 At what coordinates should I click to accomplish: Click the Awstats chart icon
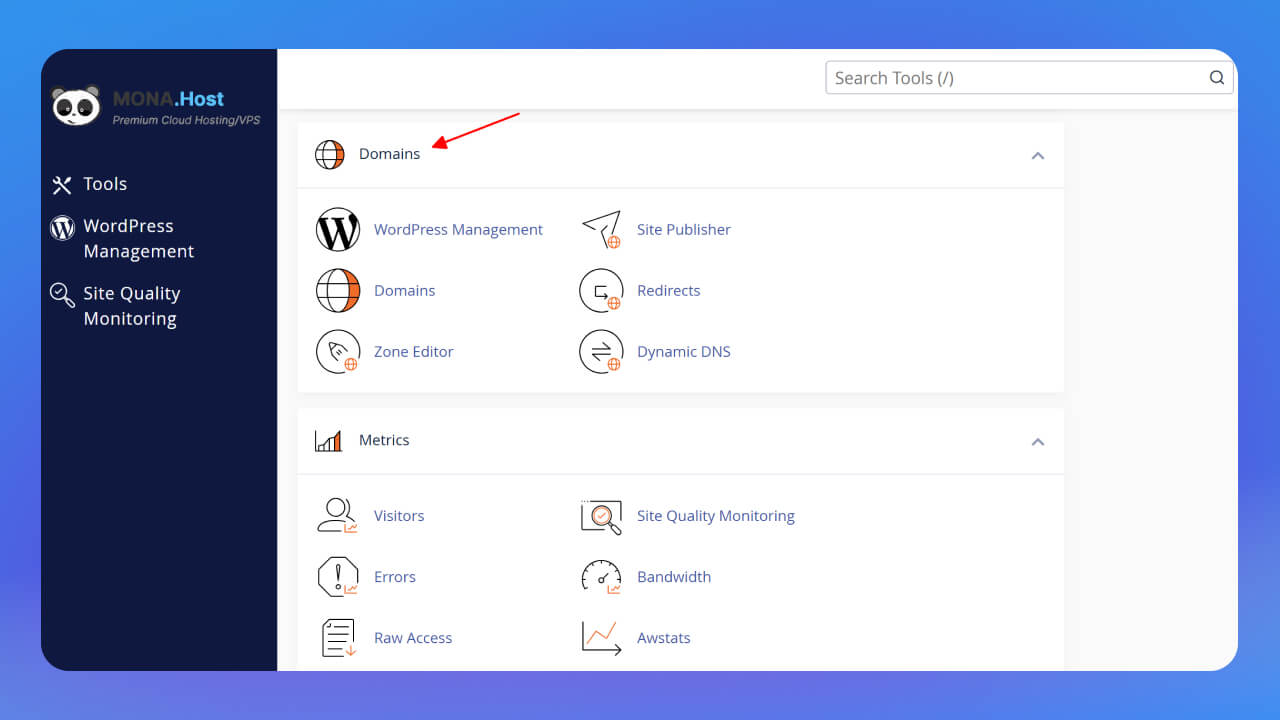click(601, 638)
